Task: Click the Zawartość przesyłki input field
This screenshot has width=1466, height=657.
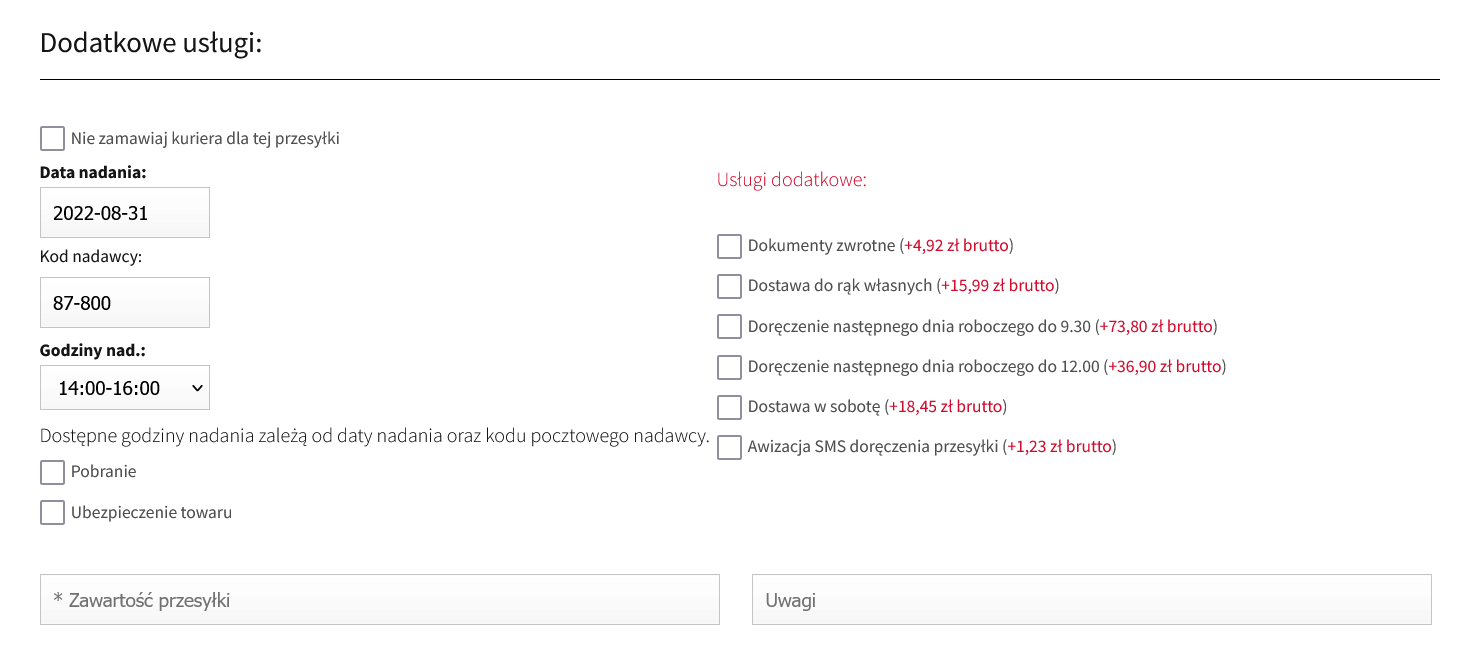Action: 380,600
